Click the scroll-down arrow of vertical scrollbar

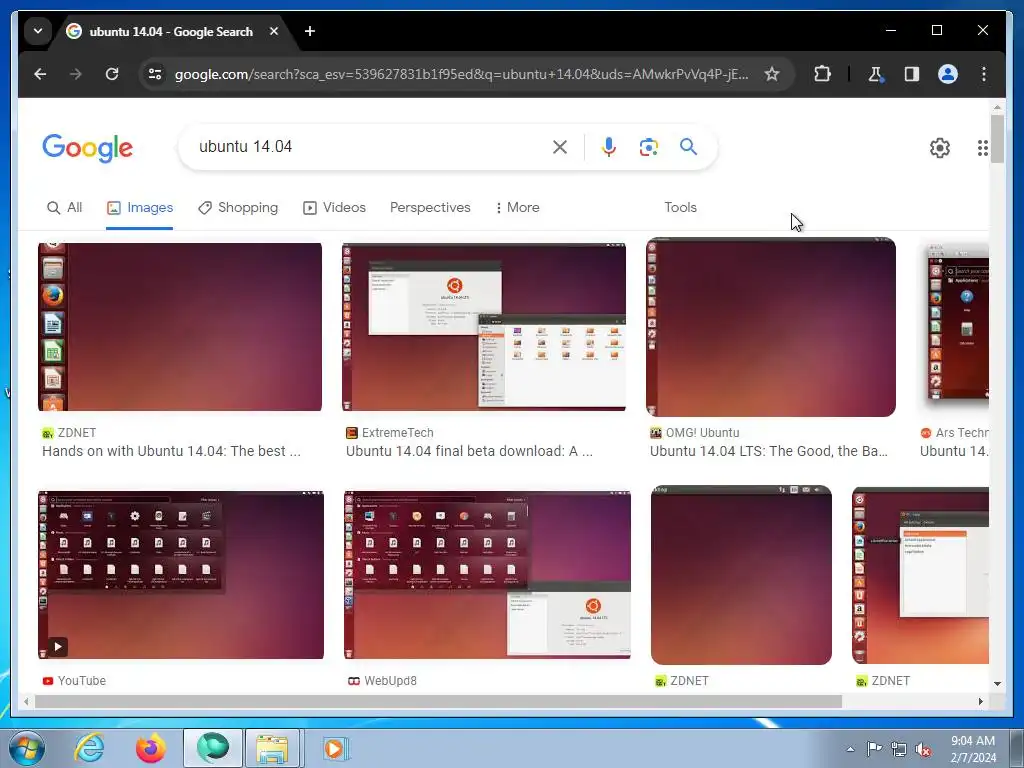[x=997, y=684]
